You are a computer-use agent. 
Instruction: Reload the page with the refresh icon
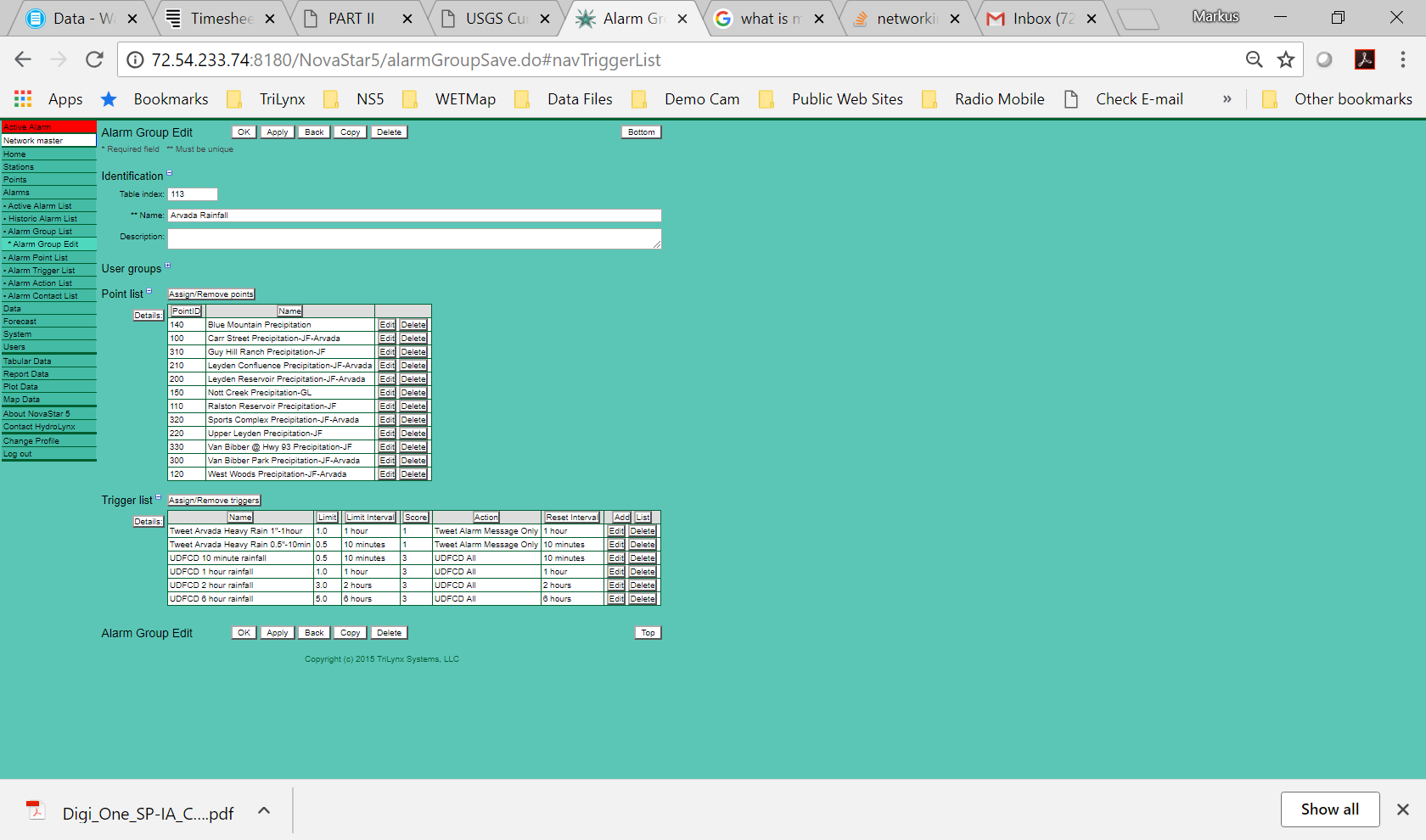[x=94, y=59]
